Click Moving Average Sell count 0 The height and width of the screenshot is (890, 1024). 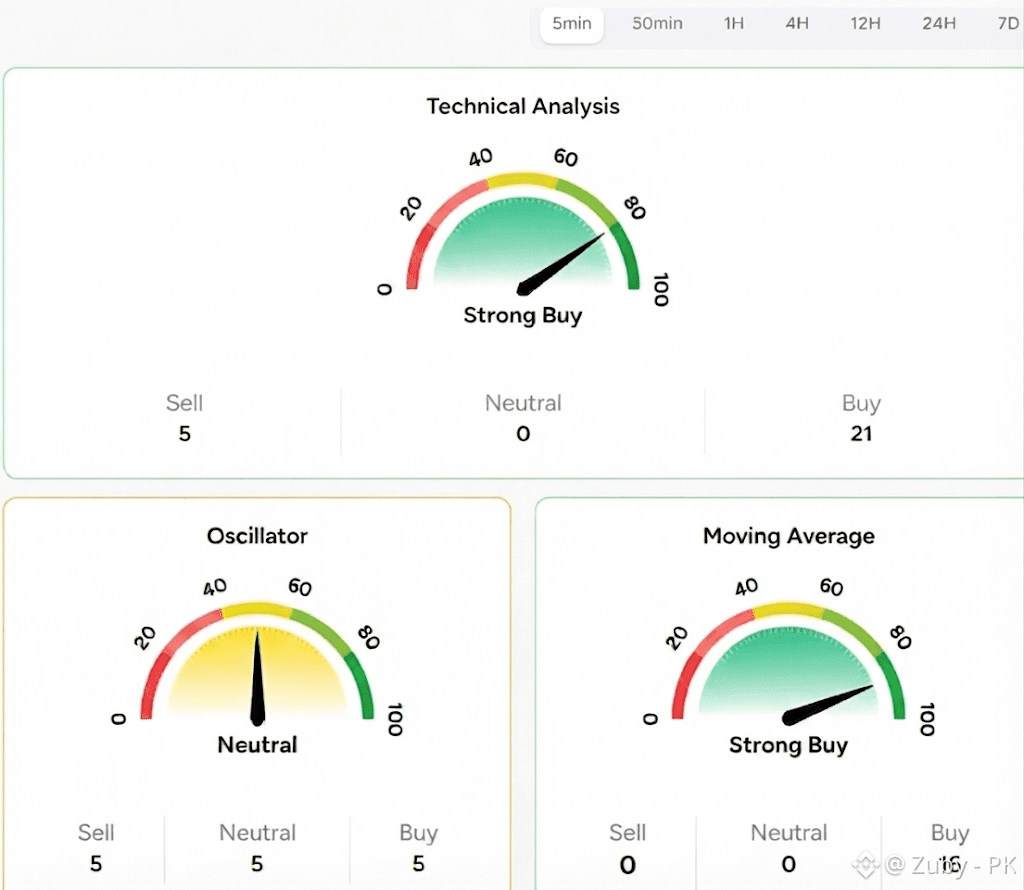tap(628, 865)
